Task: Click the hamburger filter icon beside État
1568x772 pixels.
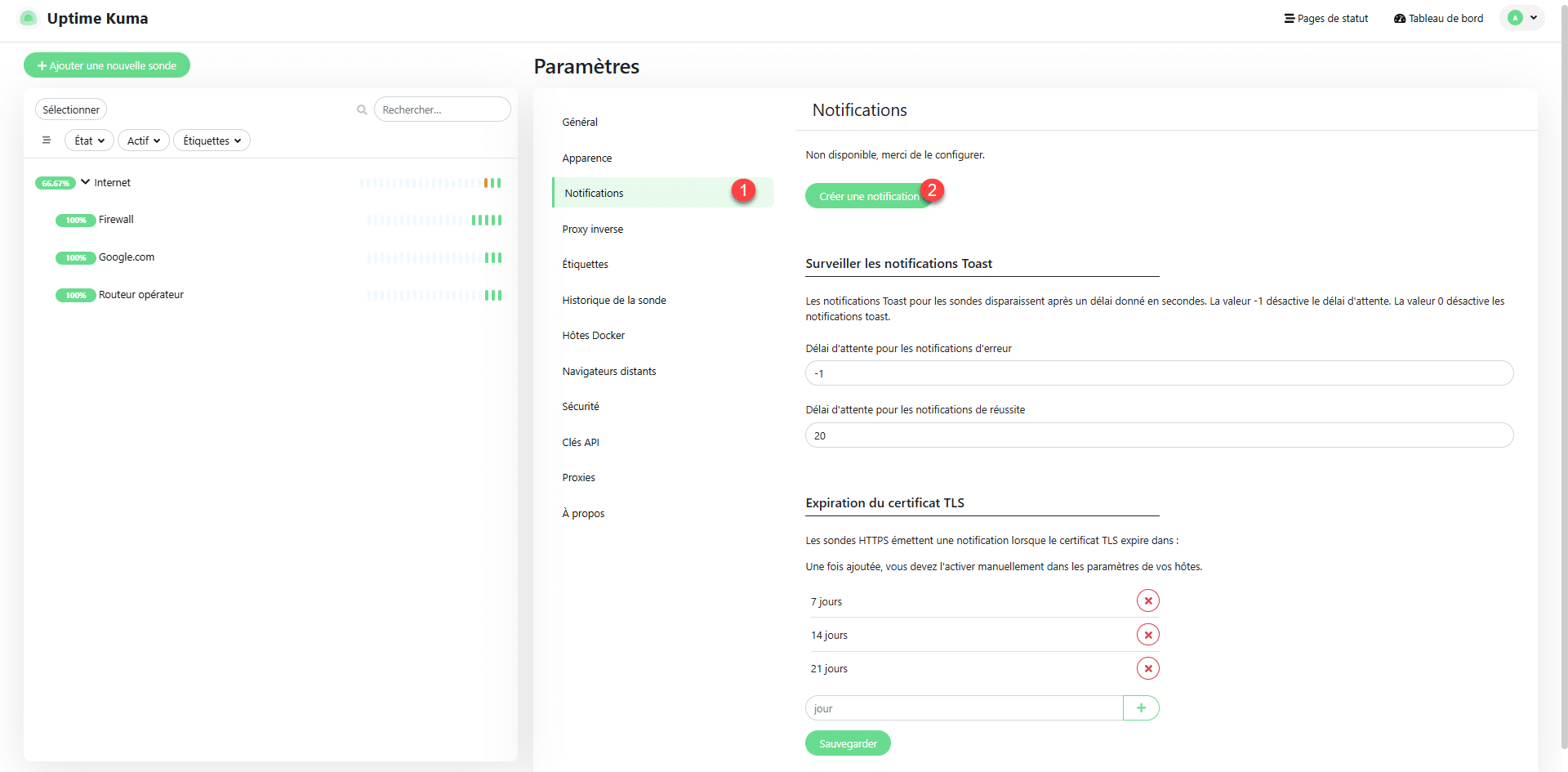Action: [47, 141]
